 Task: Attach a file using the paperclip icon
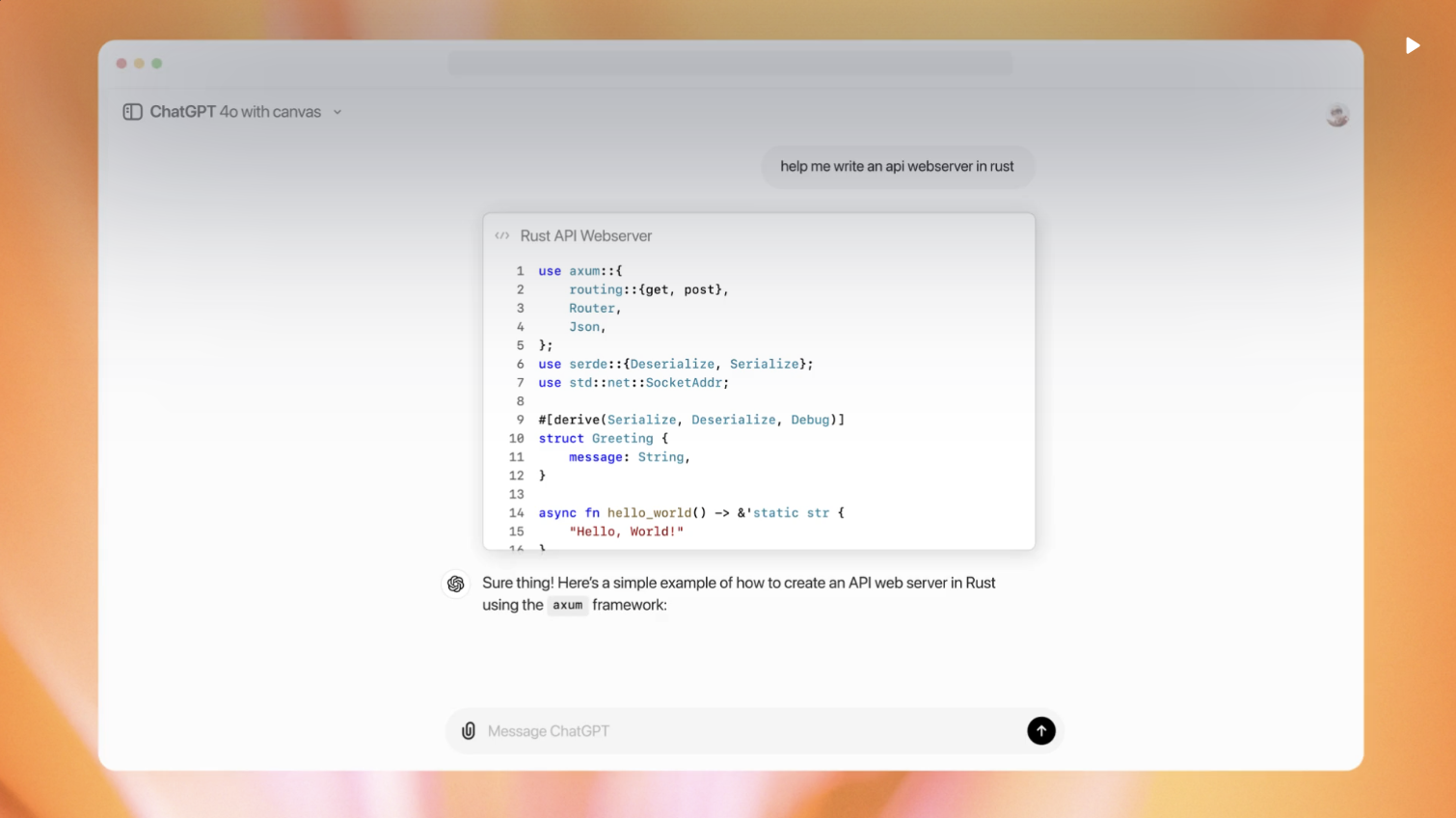tap(469, 730)
